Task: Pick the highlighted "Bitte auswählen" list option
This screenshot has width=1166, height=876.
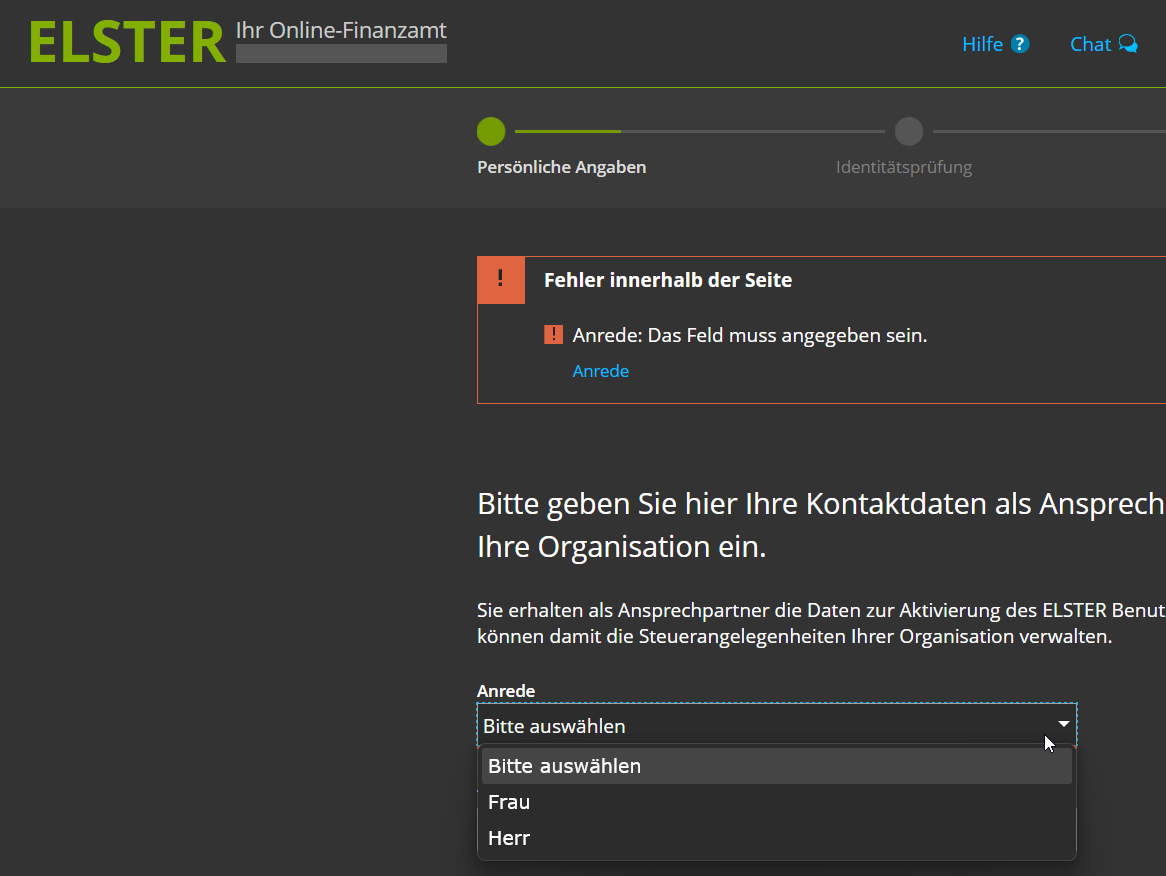Action: tap(565, 766)
